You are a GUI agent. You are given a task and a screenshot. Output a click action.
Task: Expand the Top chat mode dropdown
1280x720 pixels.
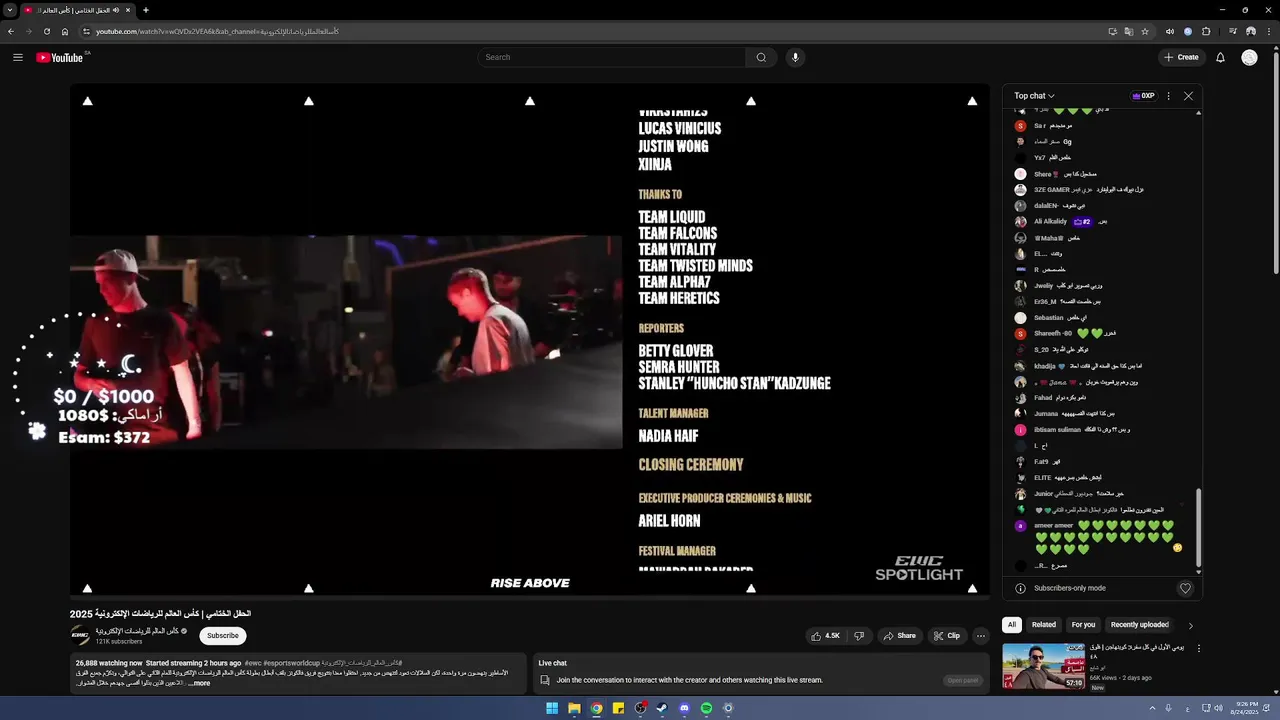[1034, 96]
